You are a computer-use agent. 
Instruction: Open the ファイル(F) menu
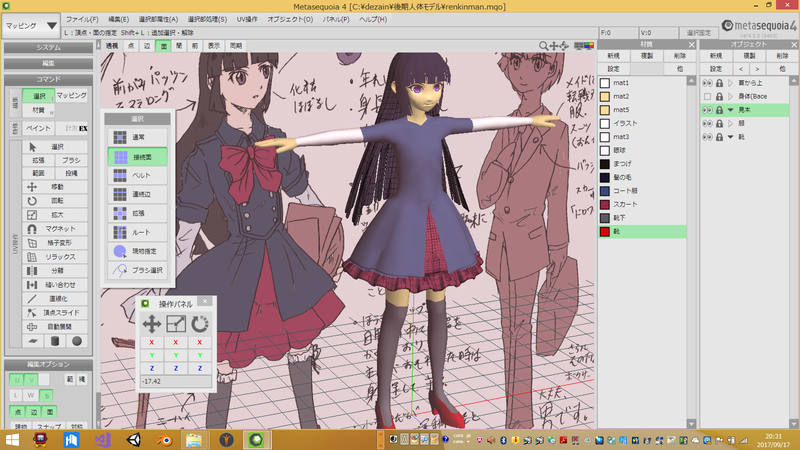click(x=82, y=19)
